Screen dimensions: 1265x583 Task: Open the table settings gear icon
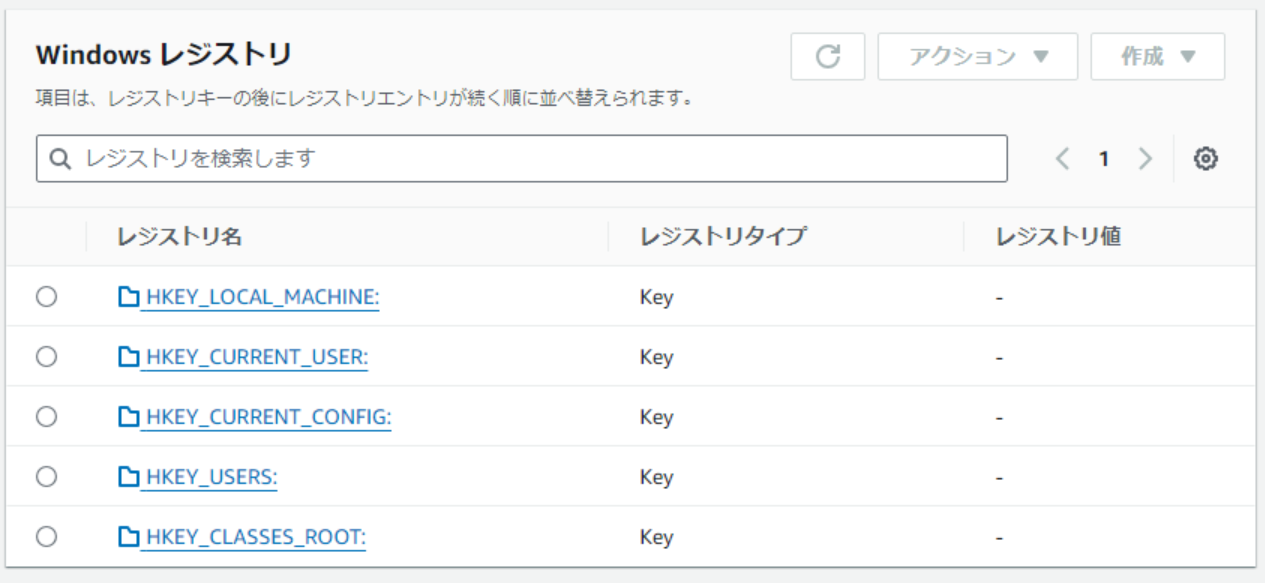(1206, 158)
